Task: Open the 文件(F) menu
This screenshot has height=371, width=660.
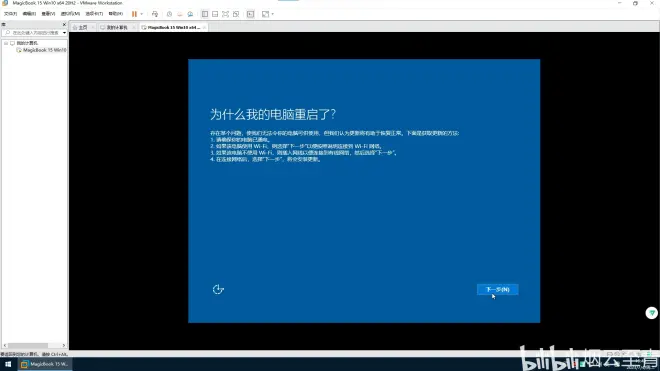Action: [x=10, y=14]
